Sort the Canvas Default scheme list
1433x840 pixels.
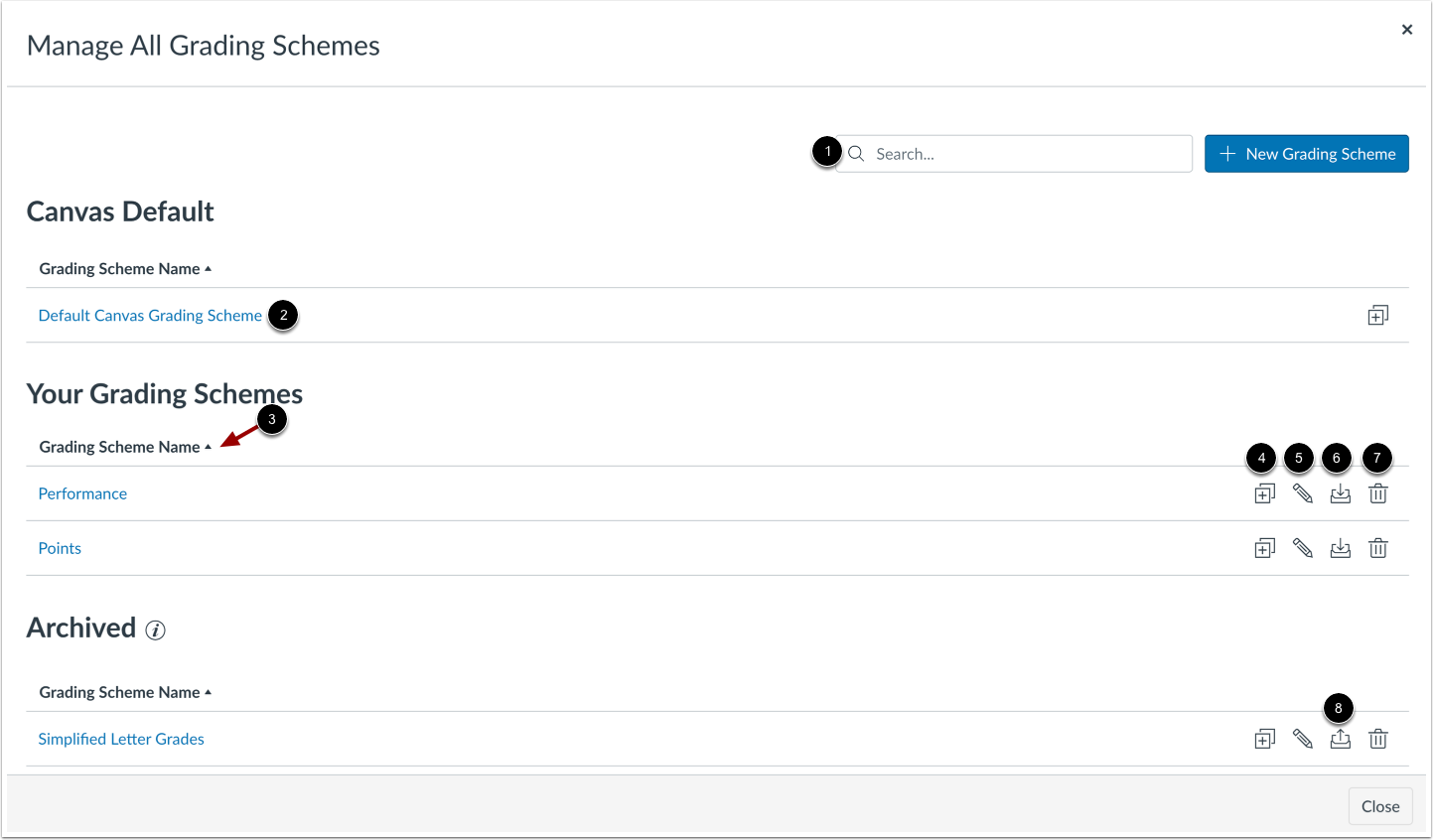tap(124, 268)
